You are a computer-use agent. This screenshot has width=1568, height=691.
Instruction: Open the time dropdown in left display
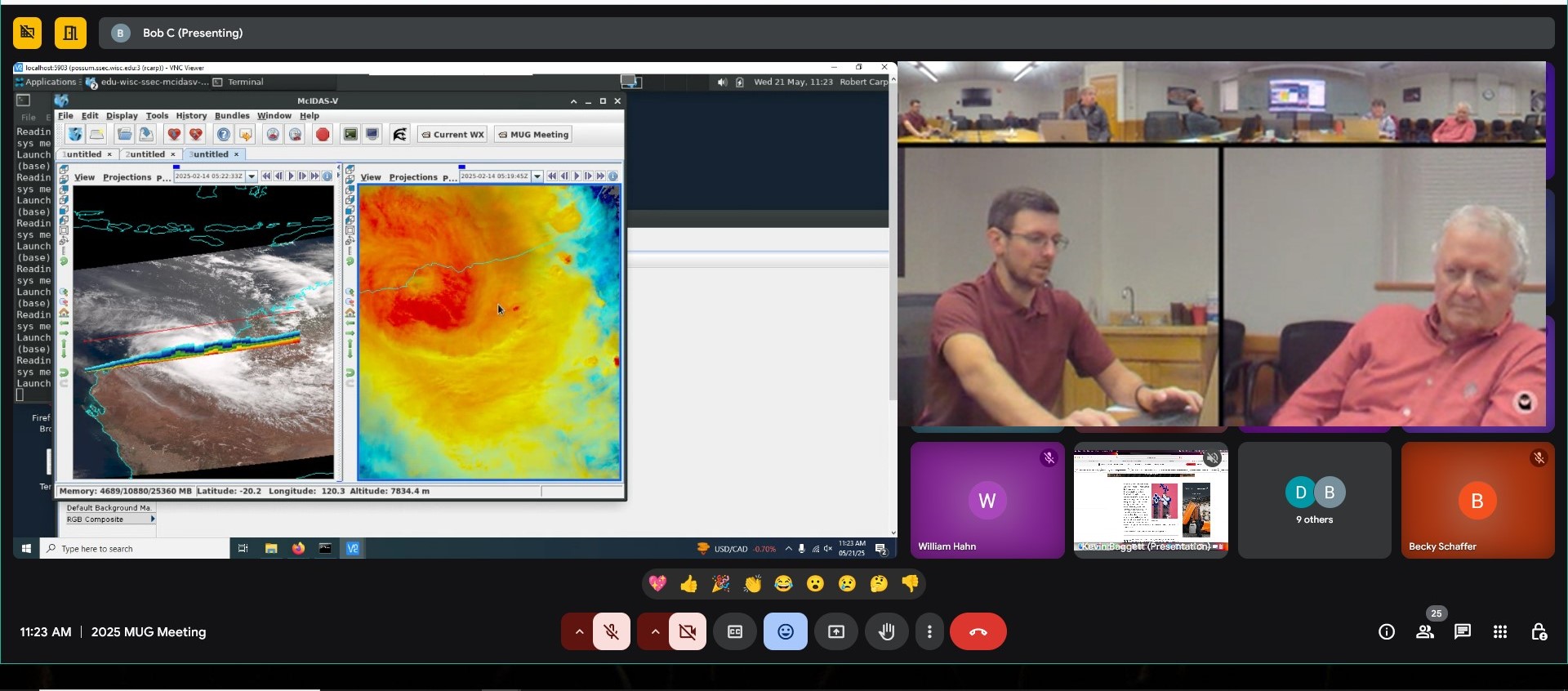coord(252,176)
